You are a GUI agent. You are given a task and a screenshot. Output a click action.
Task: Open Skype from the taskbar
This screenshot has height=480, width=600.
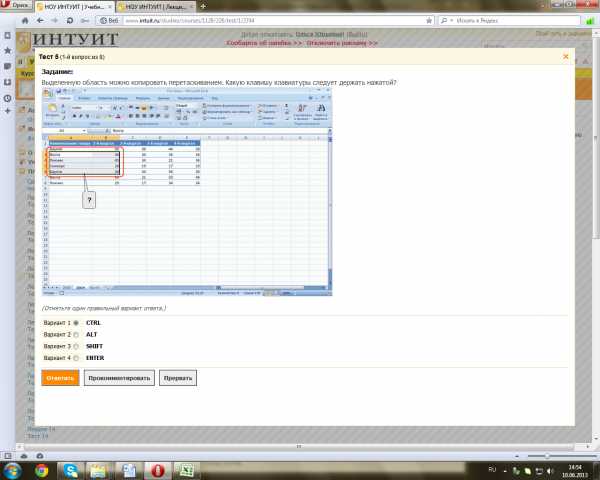pos(71,471)
